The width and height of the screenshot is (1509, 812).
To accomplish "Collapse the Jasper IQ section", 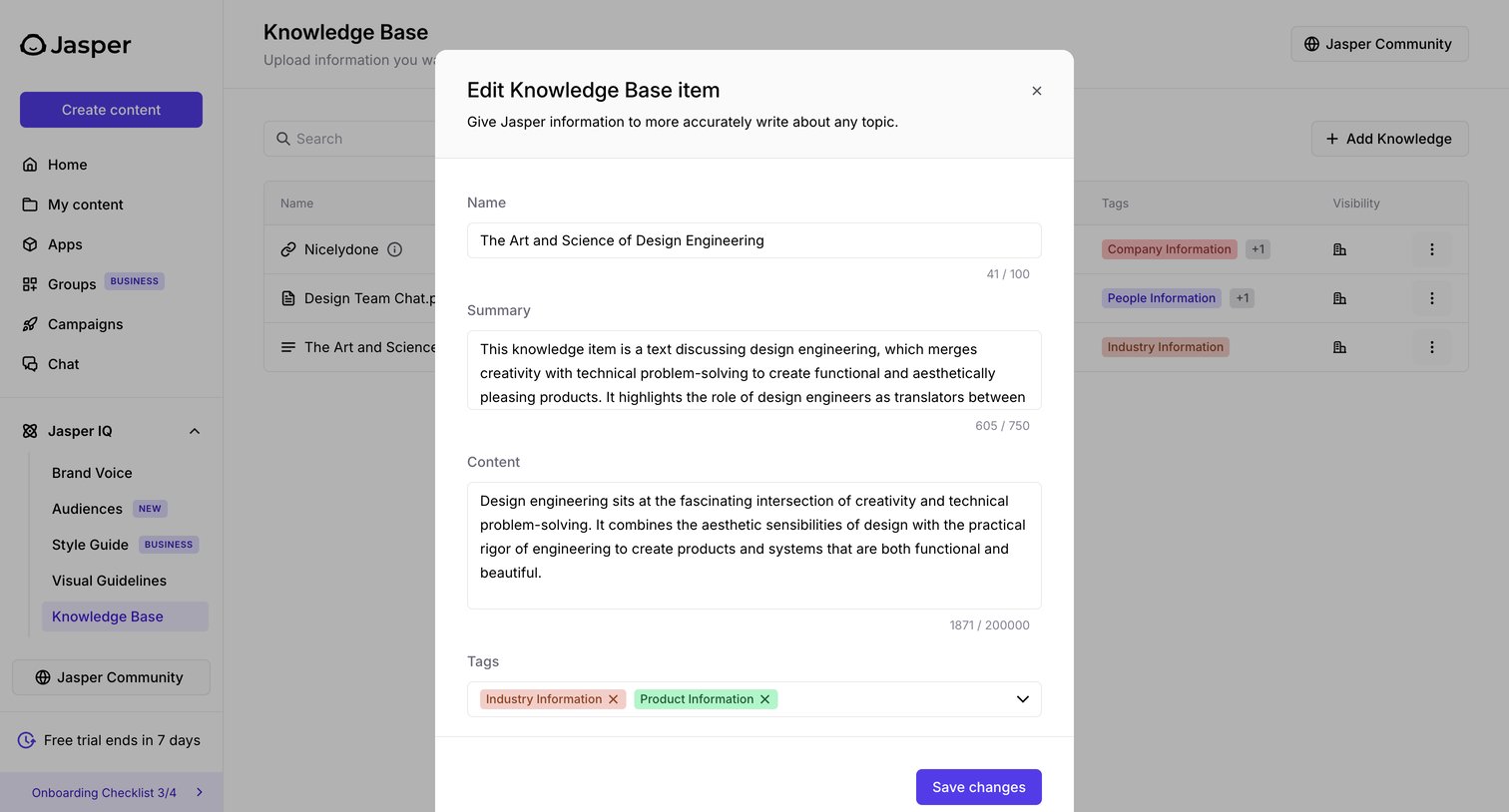I will [x=195, y=431].
